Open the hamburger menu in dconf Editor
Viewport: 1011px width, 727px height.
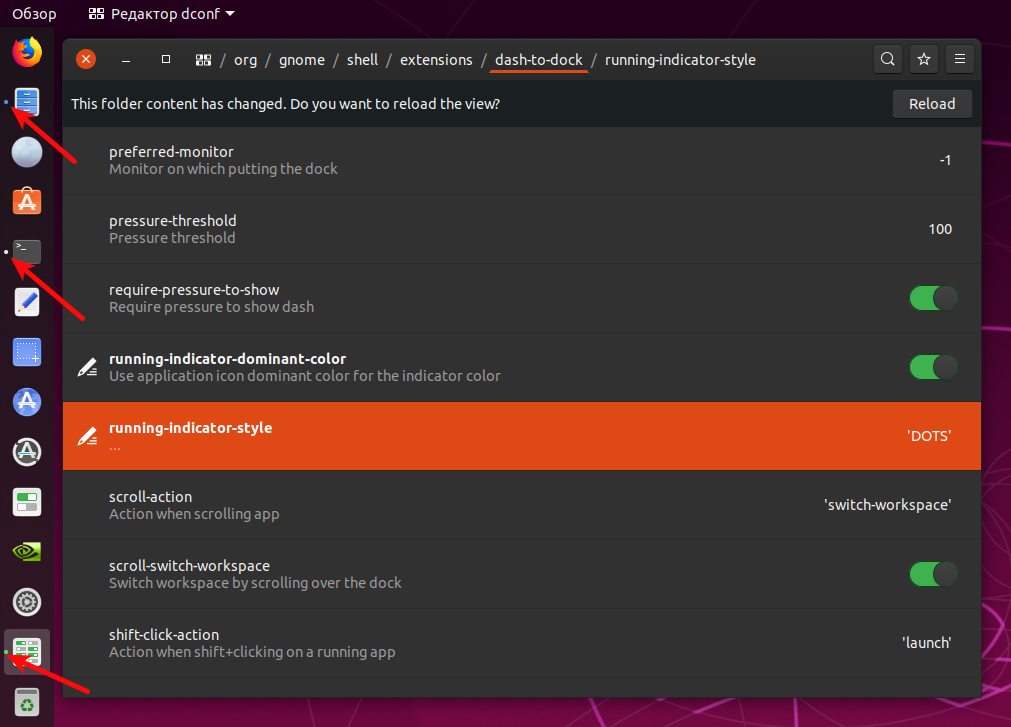(960, 59)
